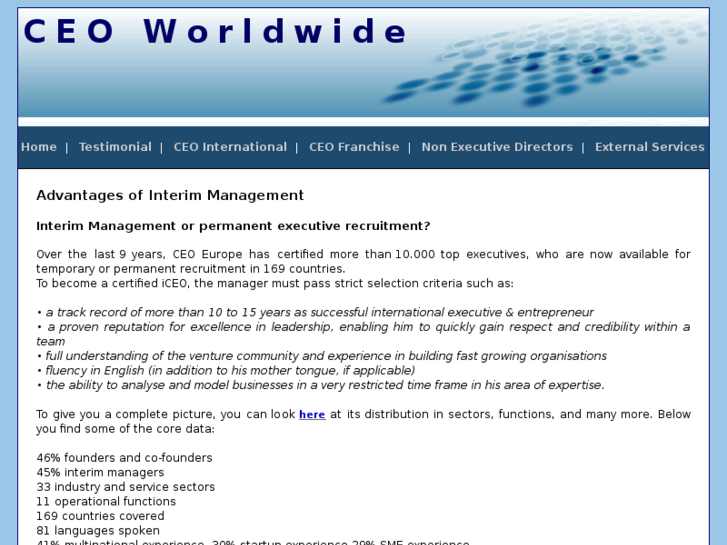Click the 'Advantages of Interim Management' heading
The height and width of the screenshot is (545, 727).
coord(170,195)
